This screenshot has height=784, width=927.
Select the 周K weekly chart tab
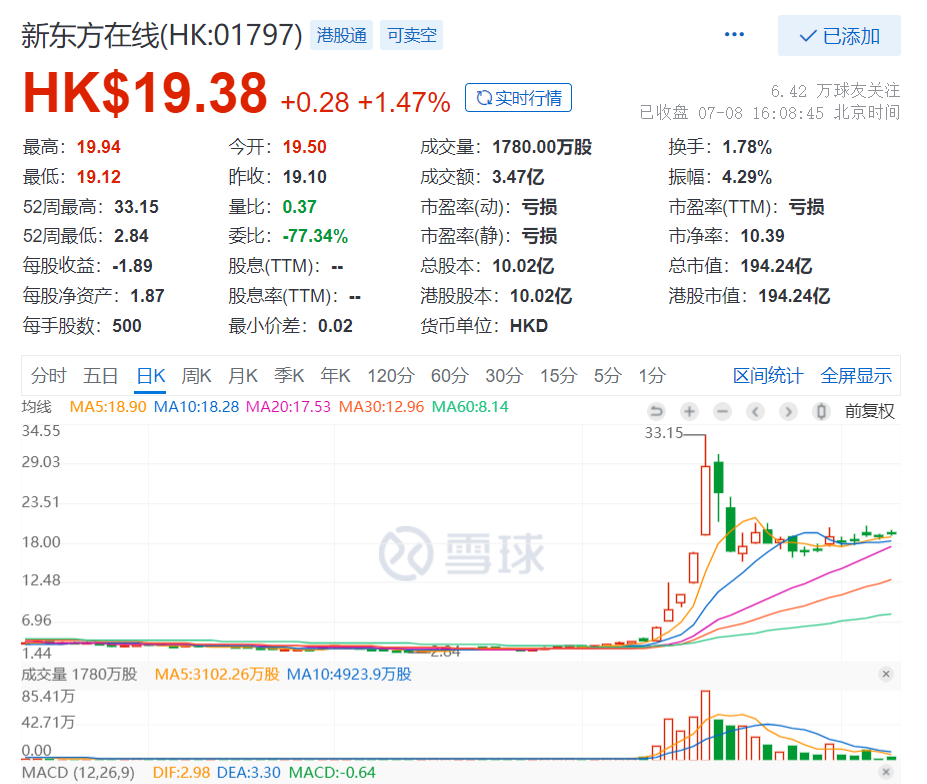196,376
